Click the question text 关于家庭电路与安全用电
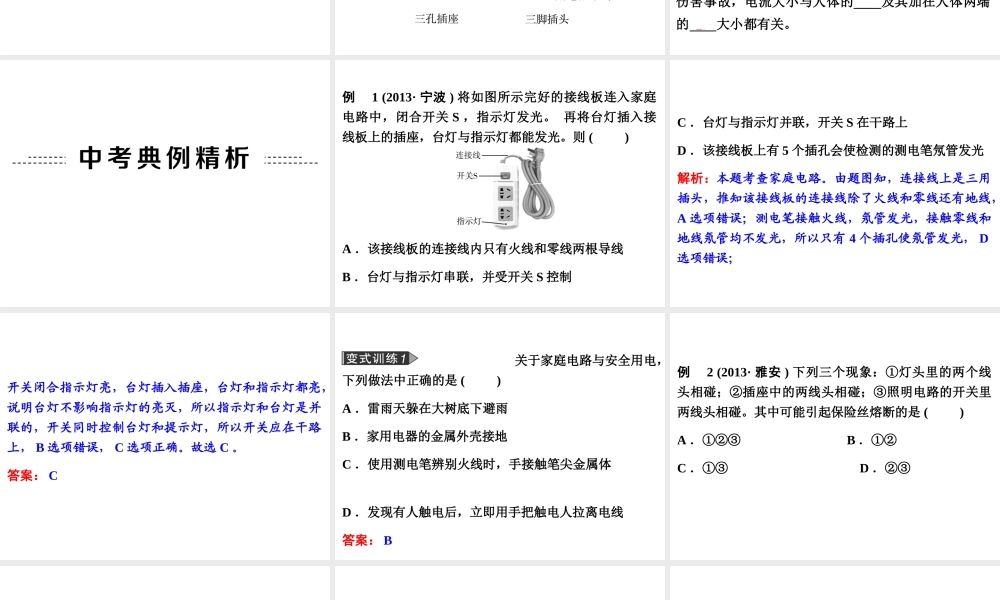 [x=588, y=360]
